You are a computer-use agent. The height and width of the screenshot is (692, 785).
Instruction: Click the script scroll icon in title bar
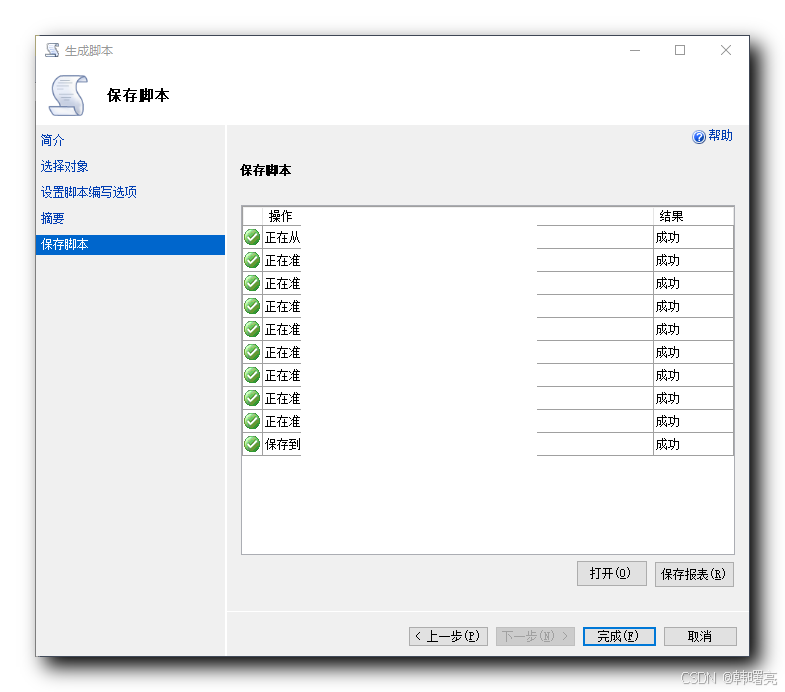pyautogui.click(x=52, y=50)
